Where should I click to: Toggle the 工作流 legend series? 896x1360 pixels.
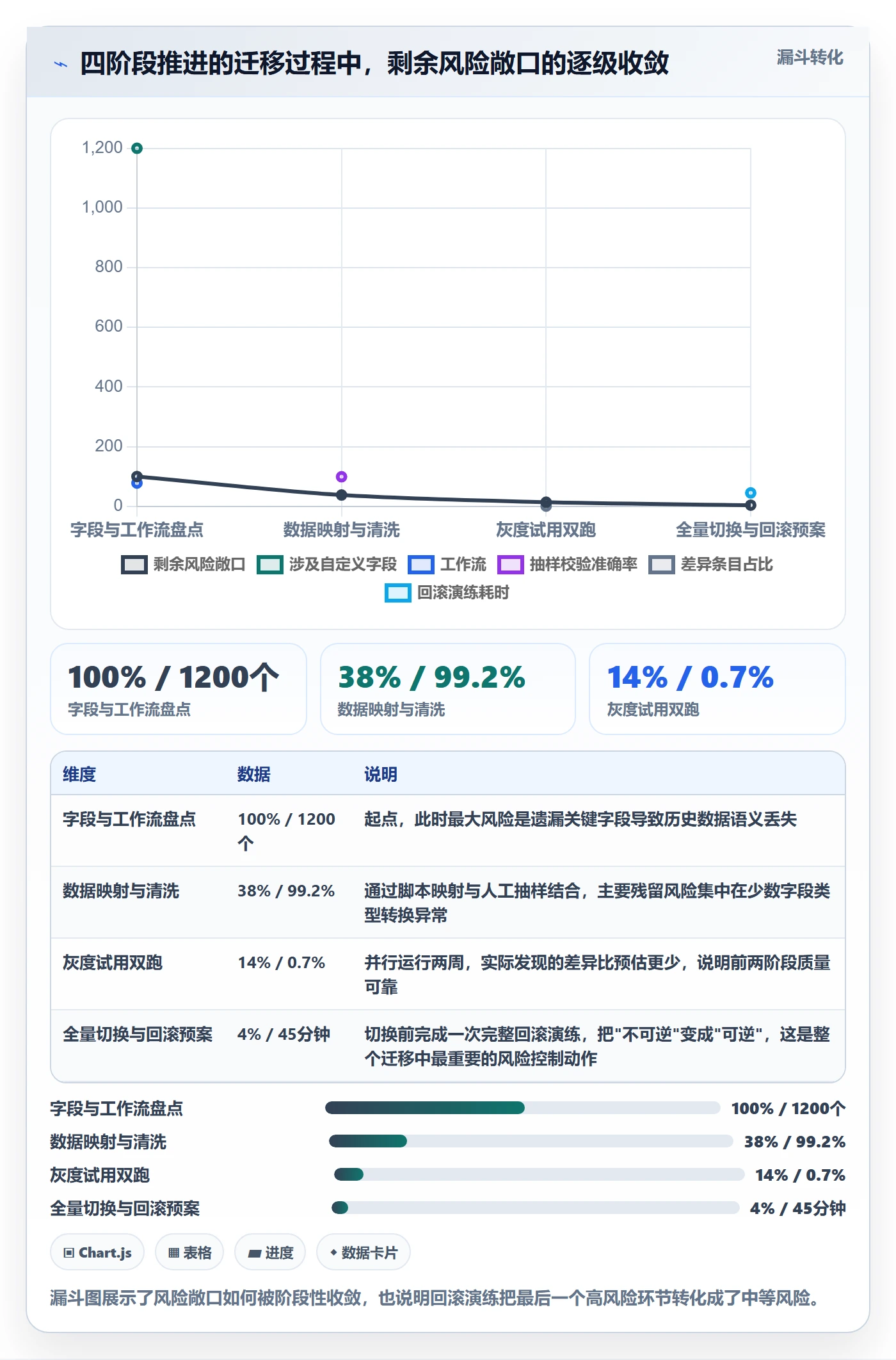[x=447, y=565]
